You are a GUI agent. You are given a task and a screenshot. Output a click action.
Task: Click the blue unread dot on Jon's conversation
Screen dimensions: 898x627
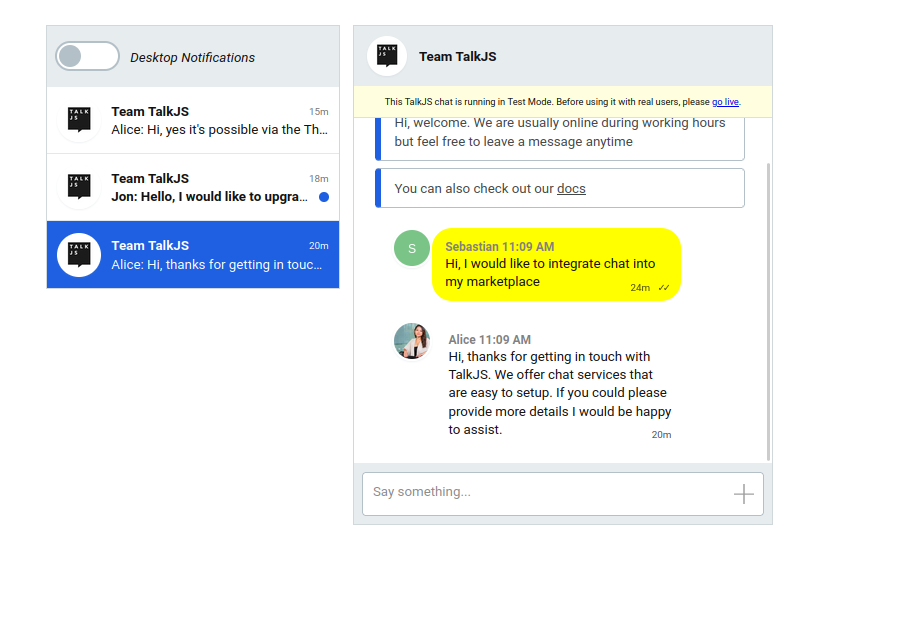(x=324, y=197)
